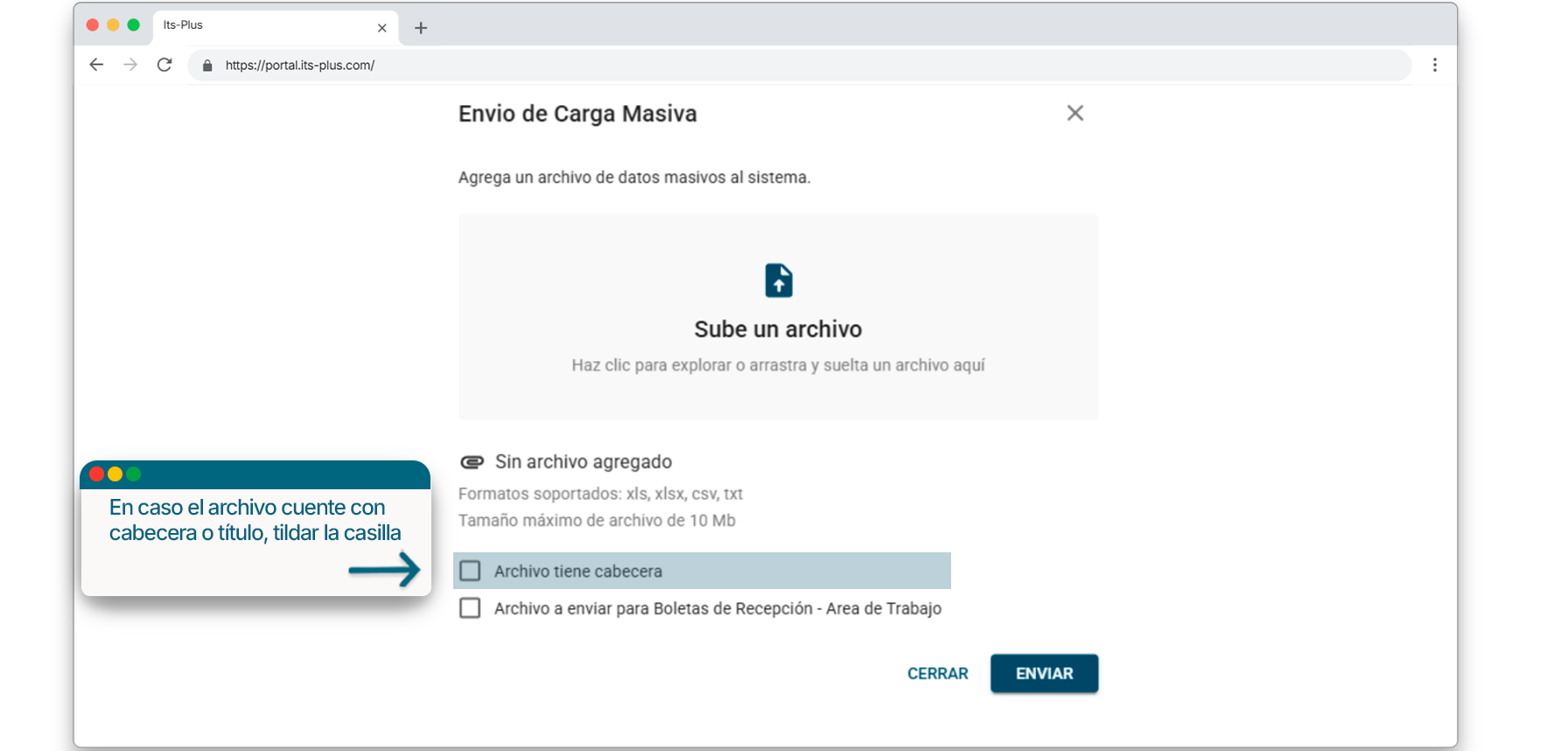Go back using the browser back arrow
The height and width of the screenshot is (751, 1568).
click(x=96, y=65)
